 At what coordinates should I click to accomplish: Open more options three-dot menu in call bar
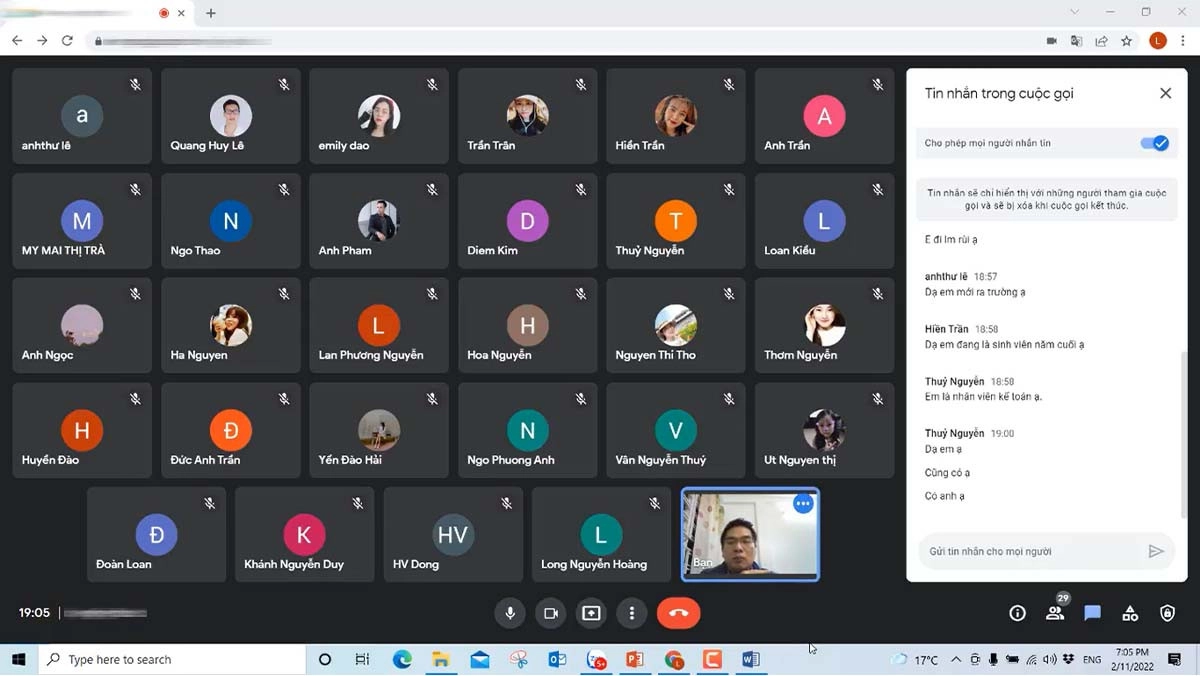[631, 613]
